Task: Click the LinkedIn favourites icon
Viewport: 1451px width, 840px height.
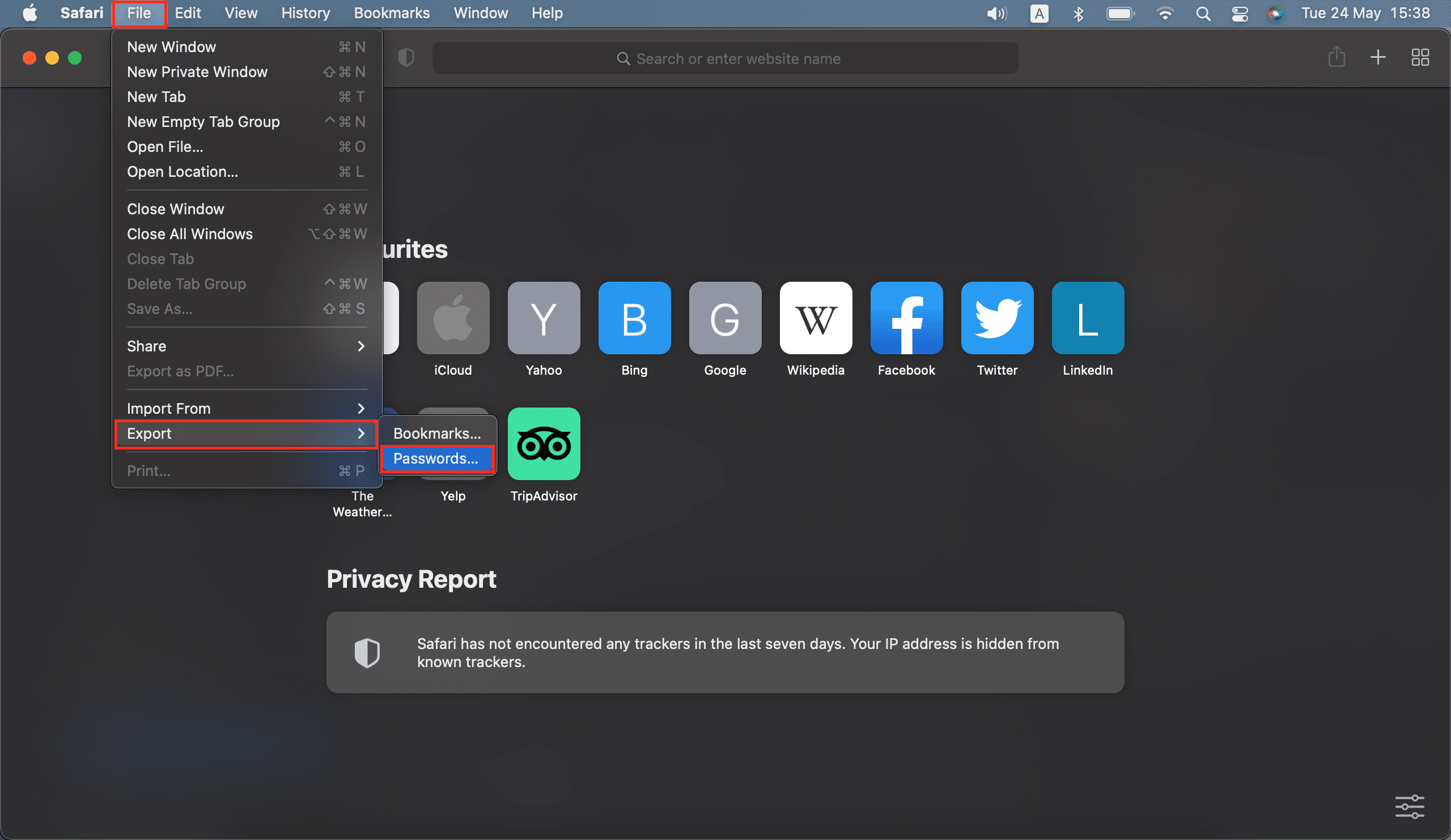Action: coord(1087,319)
